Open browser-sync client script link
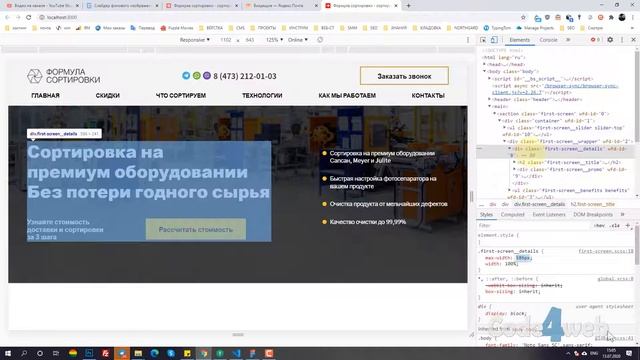The height and width of the screenshot is (360, 640). (555, 89)
